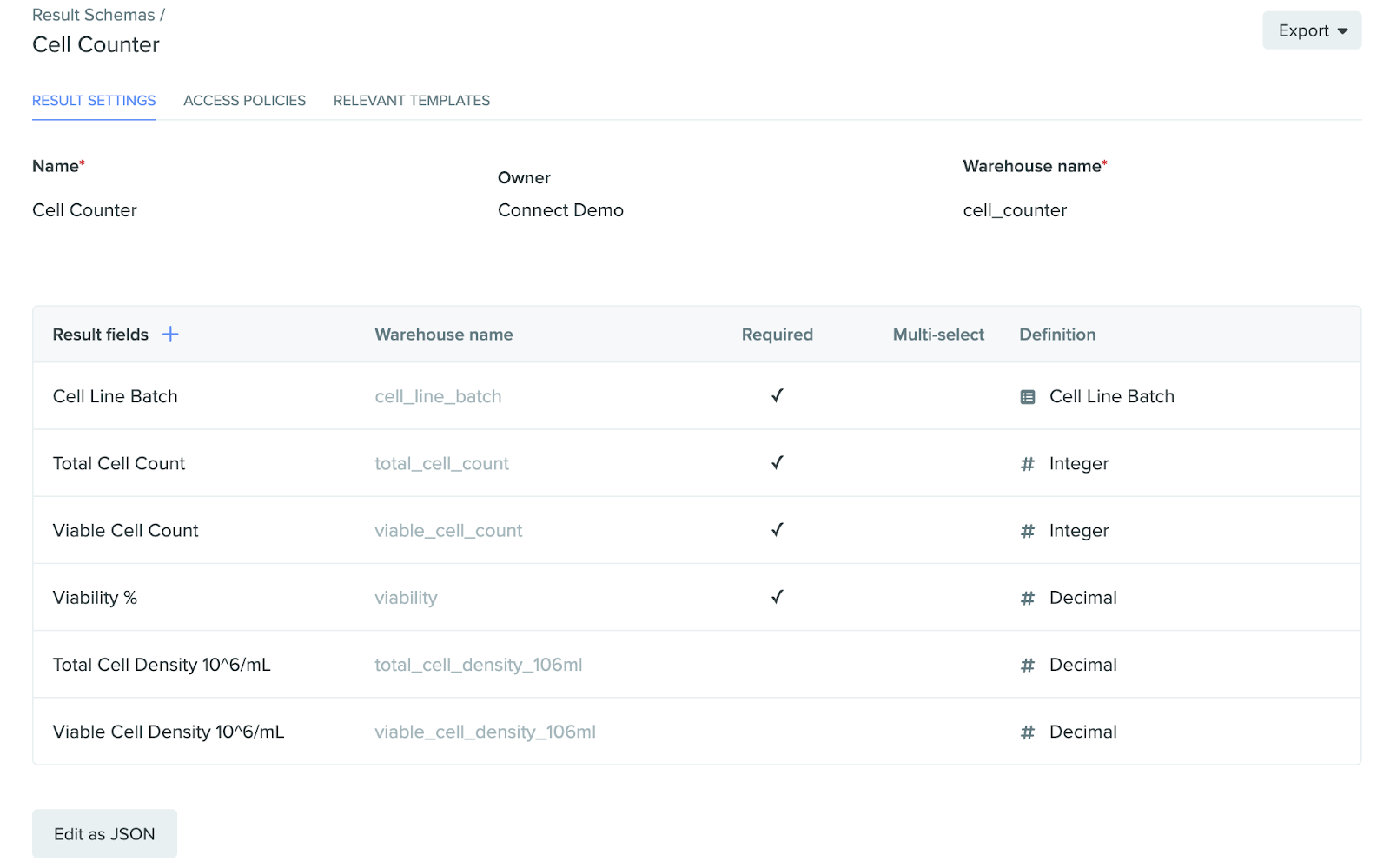Toggle Required checkmark for Cell Line Batch
This screenshot has height=868, width=1390.
point(778,395)
